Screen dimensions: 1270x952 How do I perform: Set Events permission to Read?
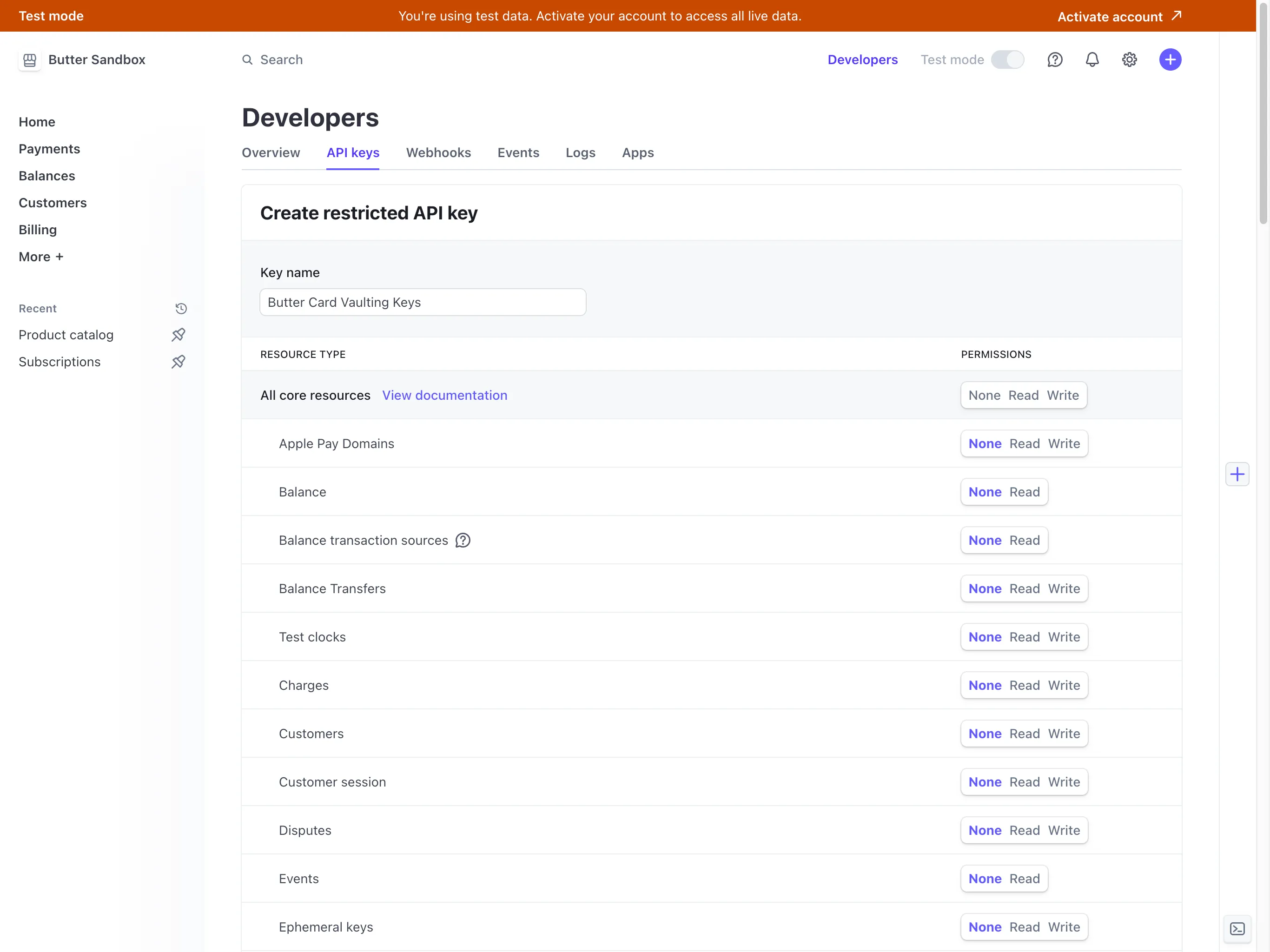coord(1024,879)
